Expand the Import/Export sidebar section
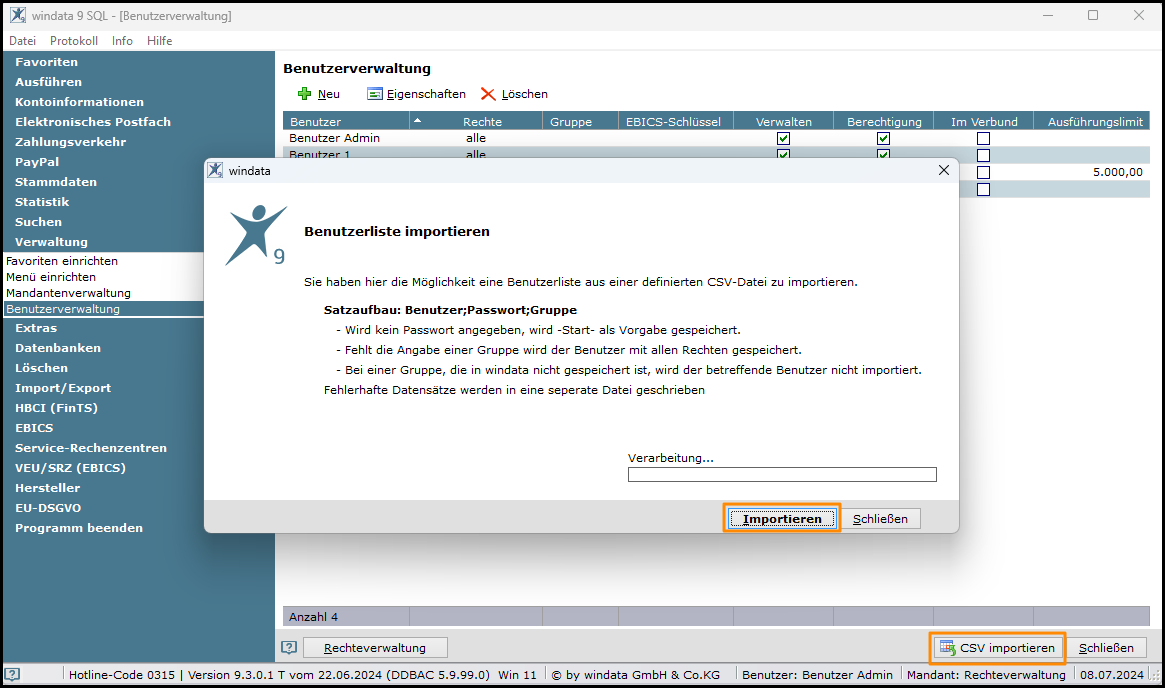The height and width of the screenshot is (688, 1165). 63,388
